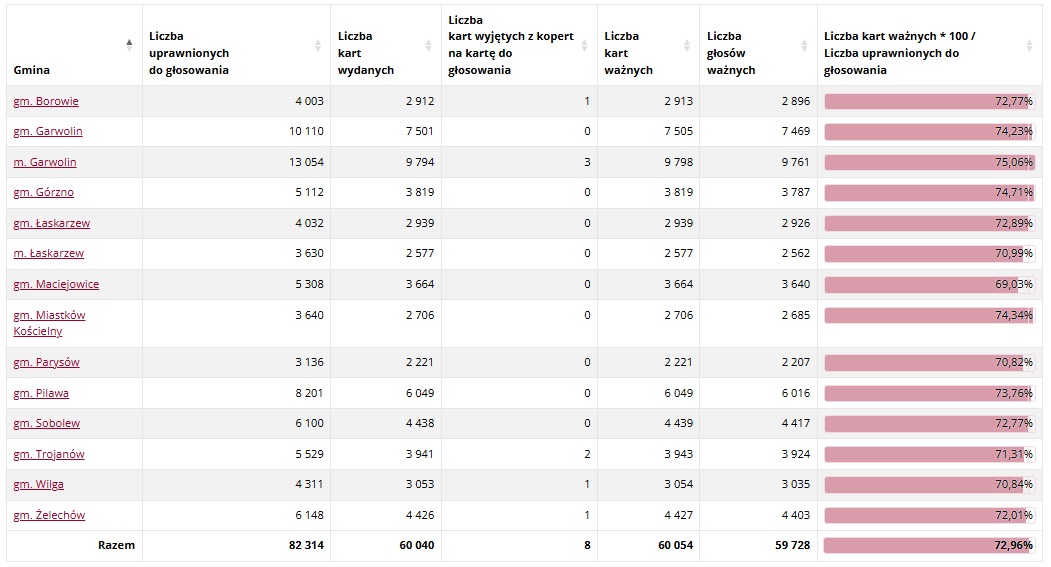The width and height of the screenshot is (1051, 567).
Task: Click the 72,96% turnout bar in Razem row
Action: (928, 546)
